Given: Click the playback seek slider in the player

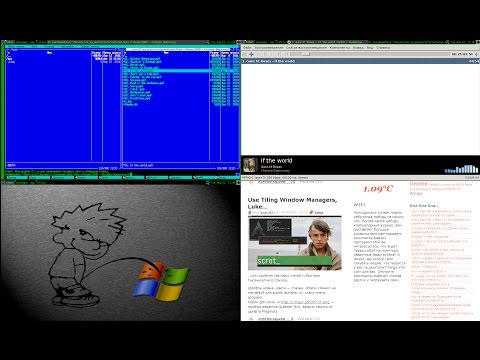Looking at the screenshot, I should pyautogui.click(x=370, y=54).
